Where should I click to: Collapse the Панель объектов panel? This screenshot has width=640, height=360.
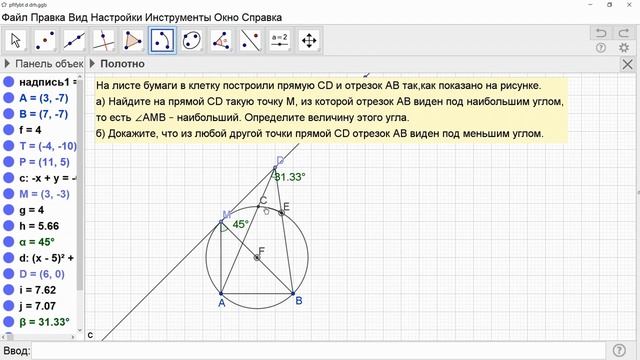coord(7,64)
